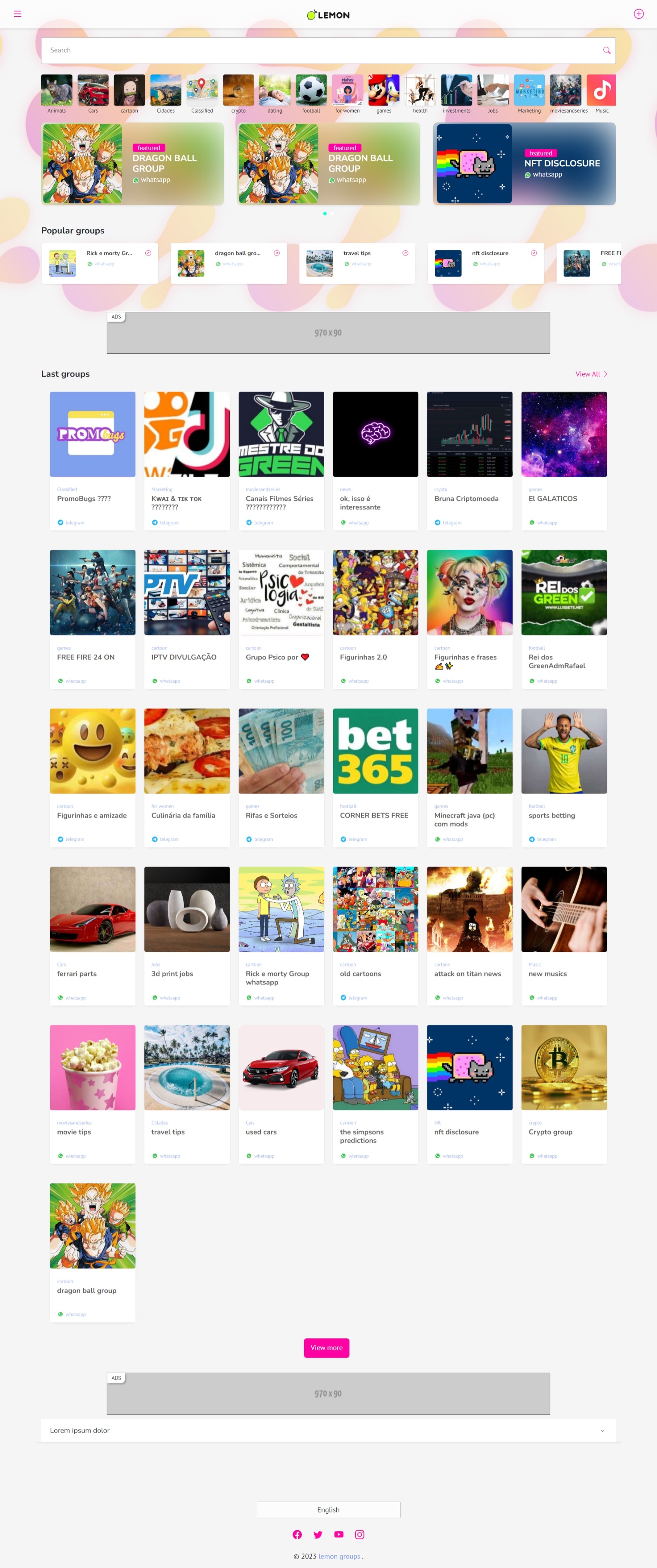The width and height of the screenshot is (657, 1568).
Task: Click the search magnifier icon
Action: pos(607,50)
